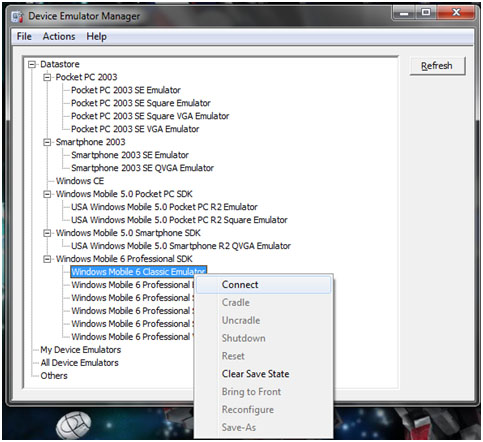This screenshot has height=442, width=483.
Task: Select USA Windows Mobile 5.0 Smartphone R2 QVGA Emulator
Action: [x=181, y=246]
